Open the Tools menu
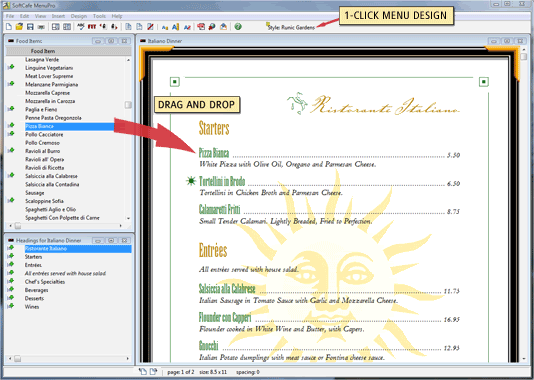 [99, 16]
